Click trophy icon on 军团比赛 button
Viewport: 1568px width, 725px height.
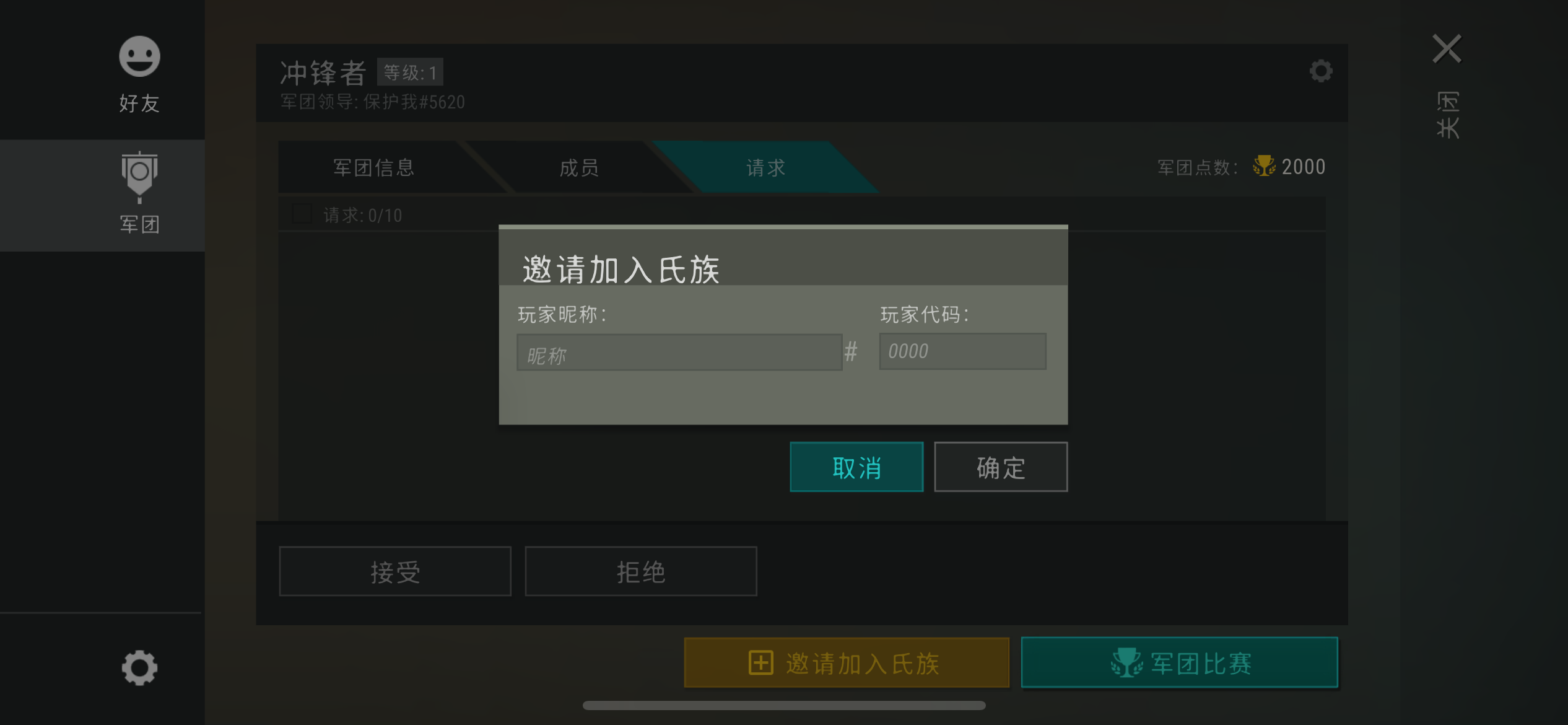(1126, 662)
